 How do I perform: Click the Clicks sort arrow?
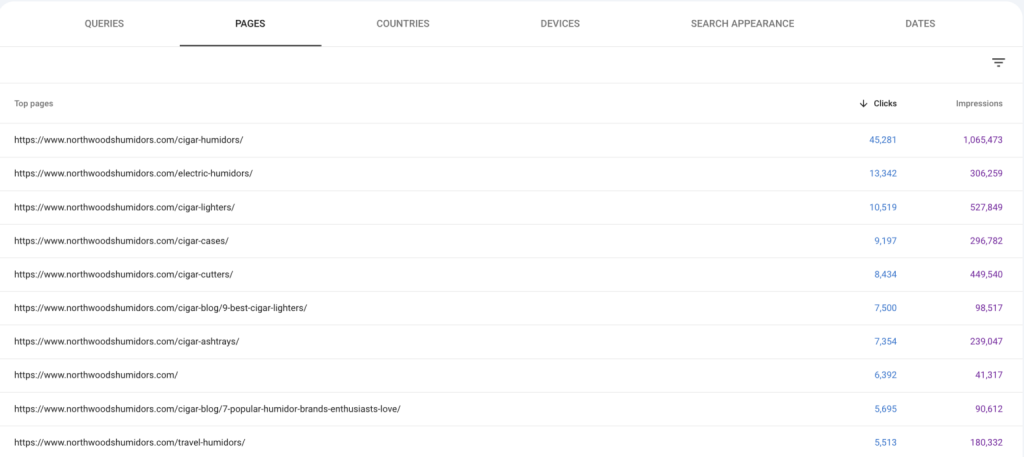(863, 103)
